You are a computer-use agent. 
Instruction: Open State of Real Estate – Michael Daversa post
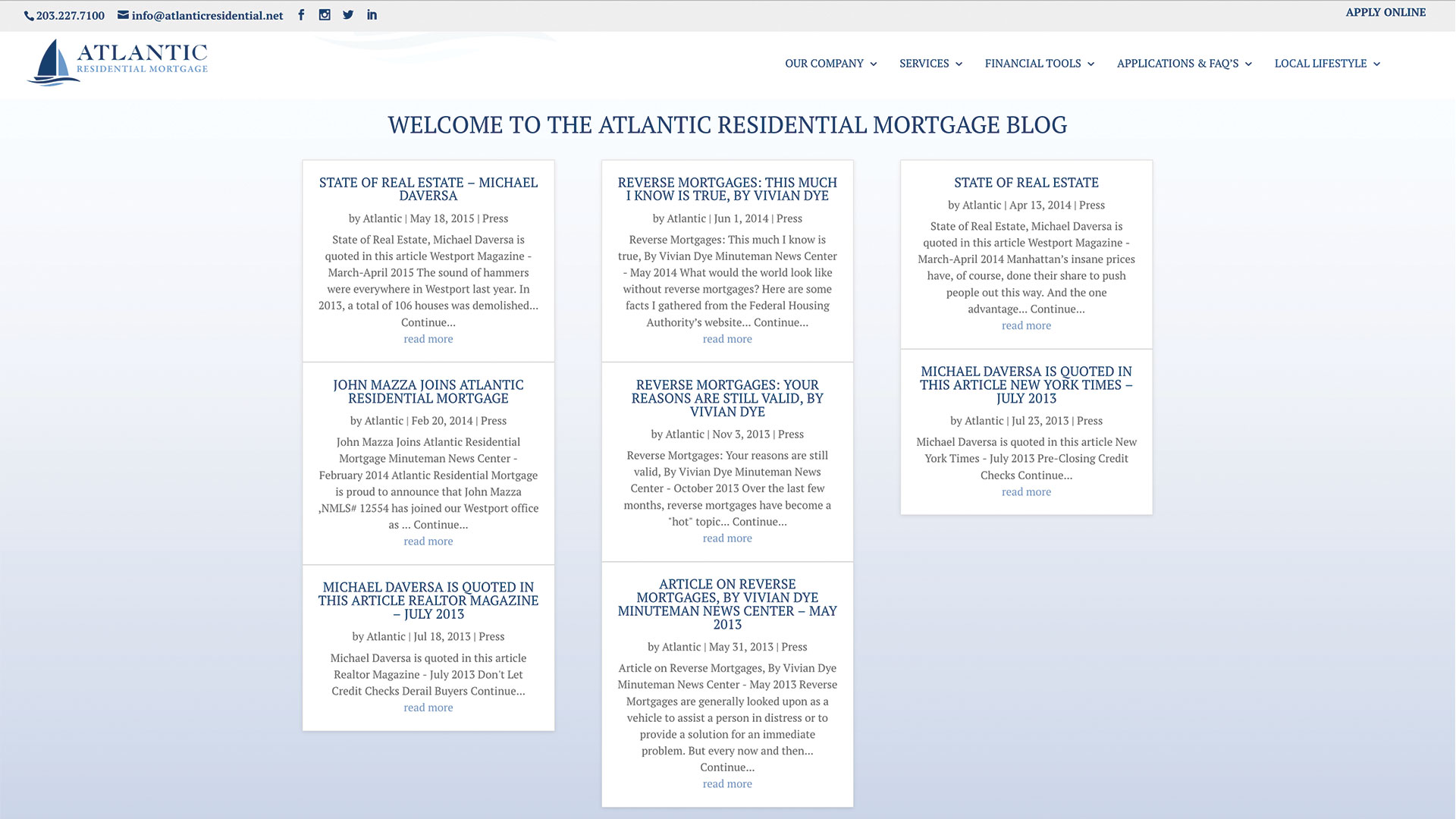[428, 189]
